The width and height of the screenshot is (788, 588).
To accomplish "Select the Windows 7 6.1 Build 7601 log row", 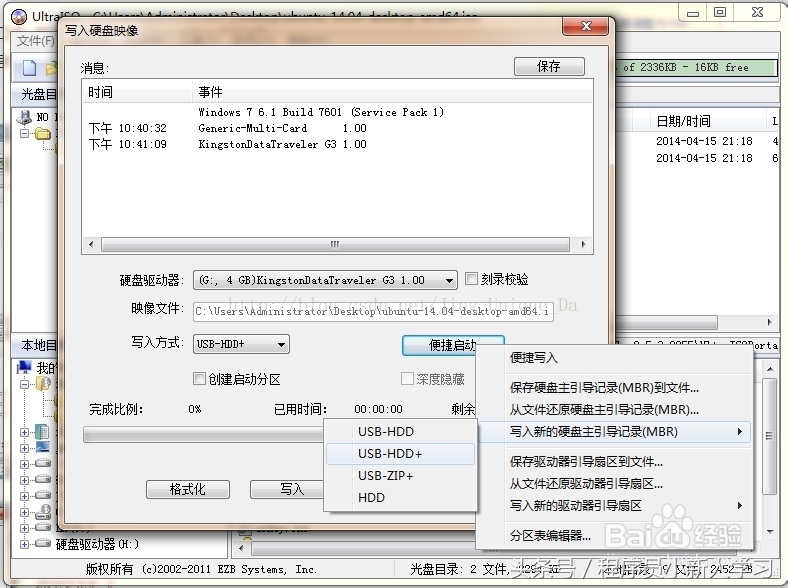I will pyautogui.click(x=337, y=112).
